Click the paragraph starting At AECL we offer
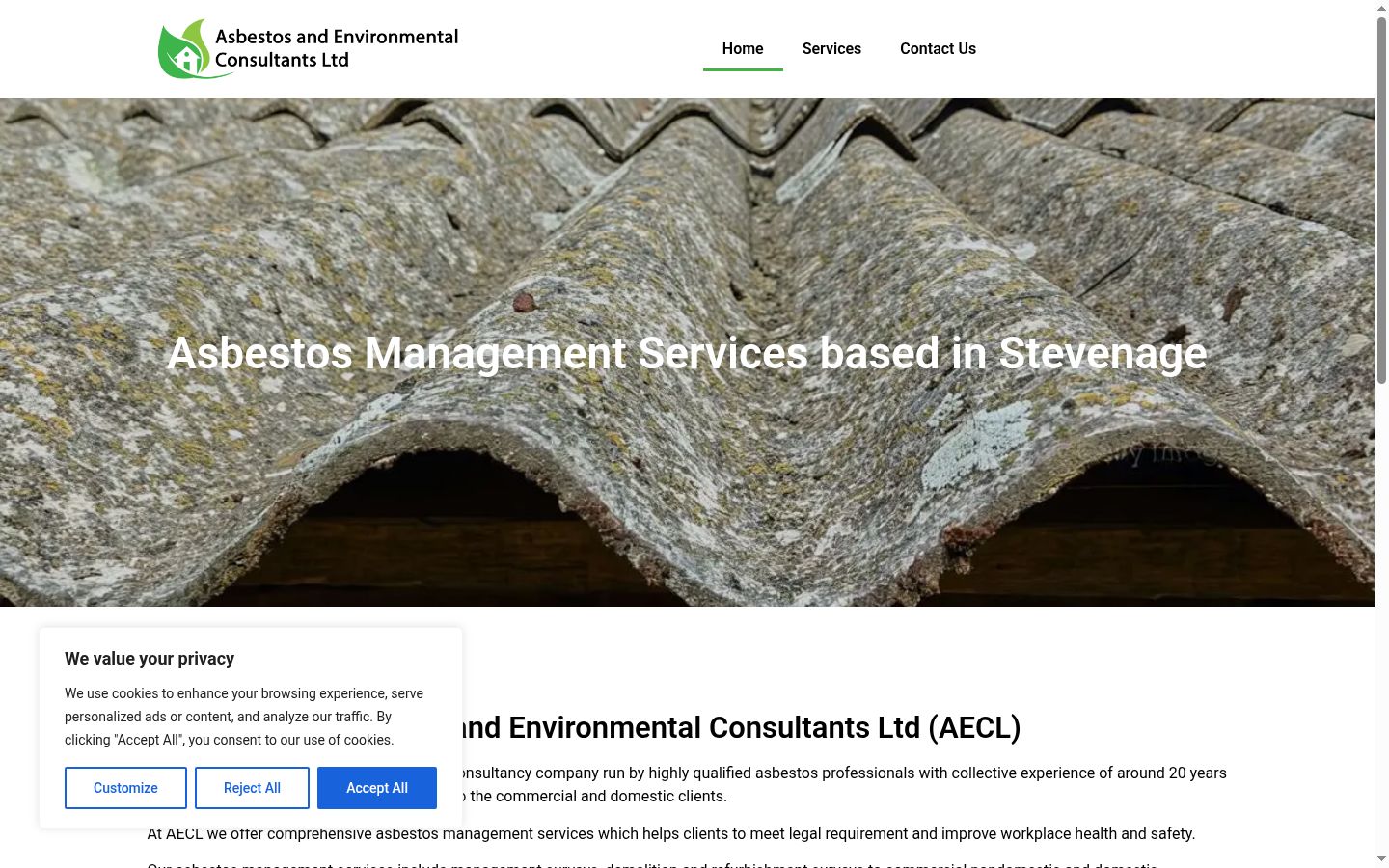The width and height of the screenshot is (1389, 868). point(670,833)
